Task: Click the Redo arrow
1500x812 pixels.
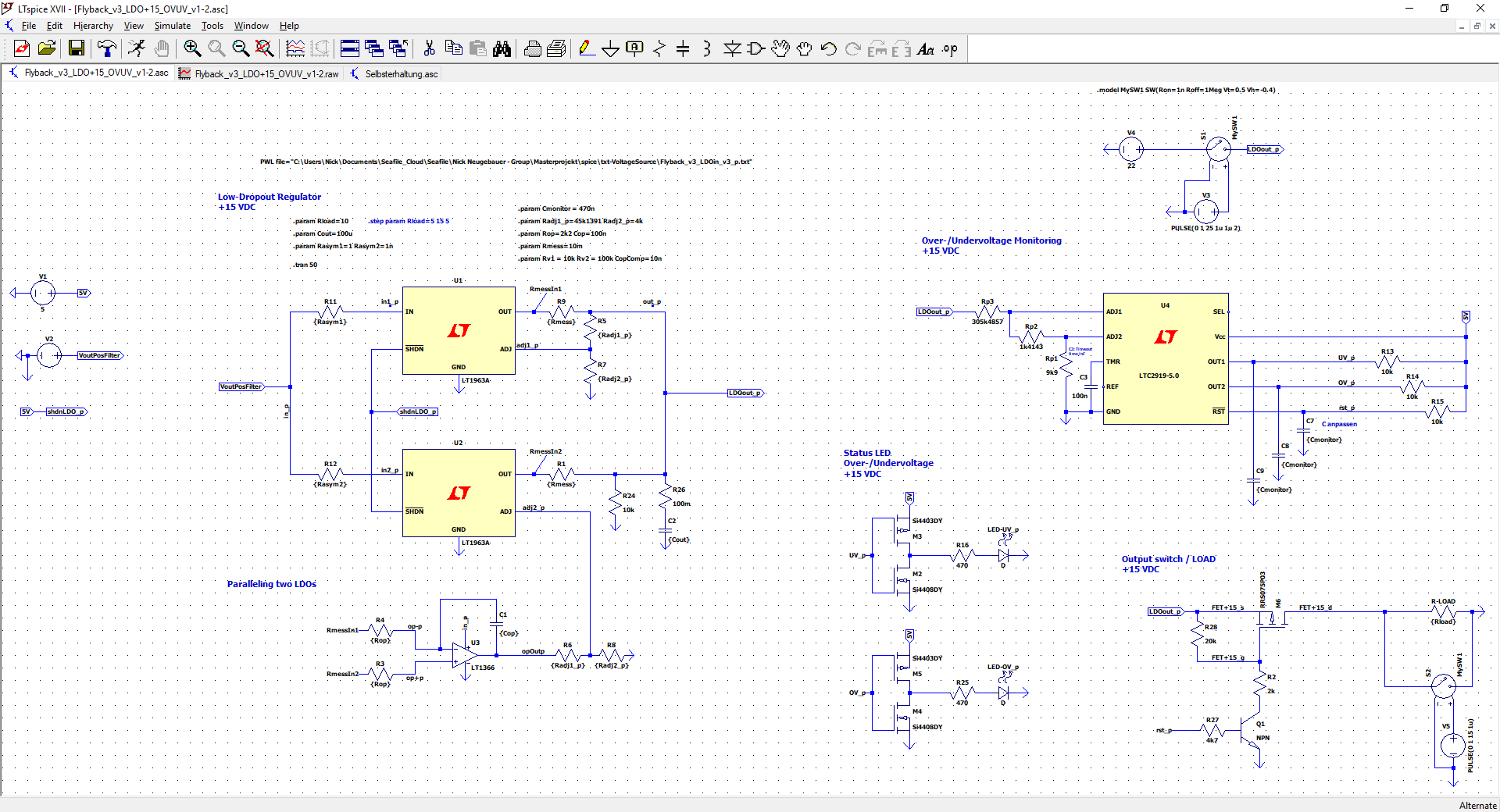Action: [853, 48]
